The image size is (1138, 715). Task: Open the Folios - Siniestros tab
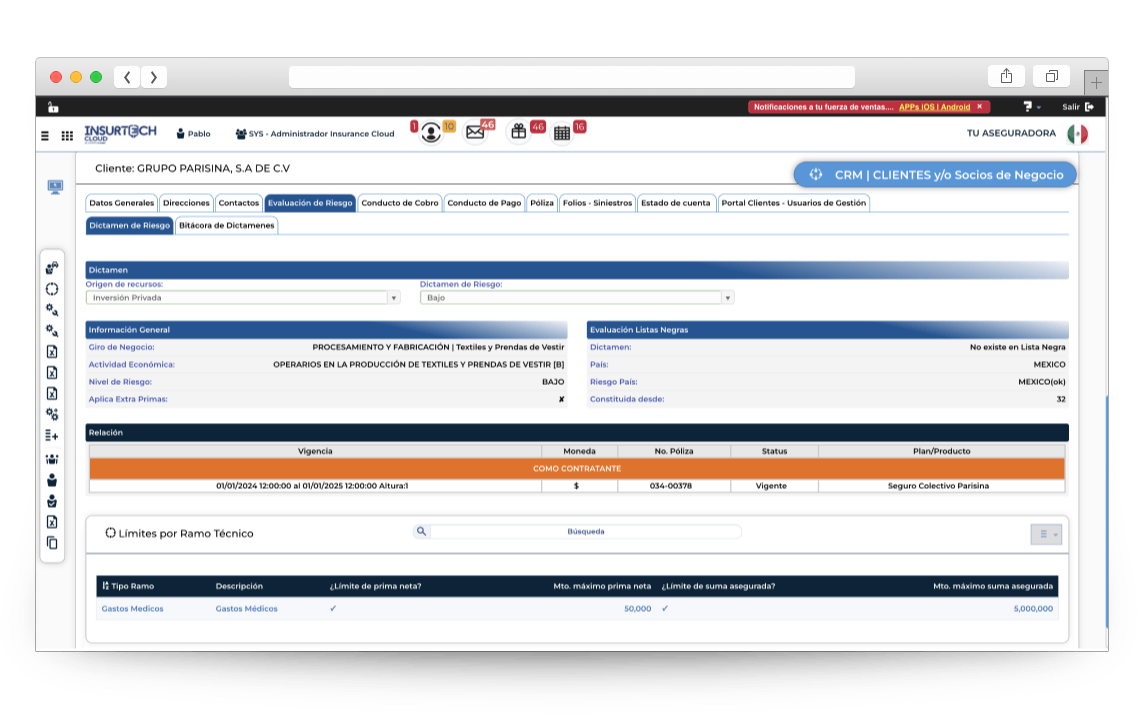(x=597, y=203)
